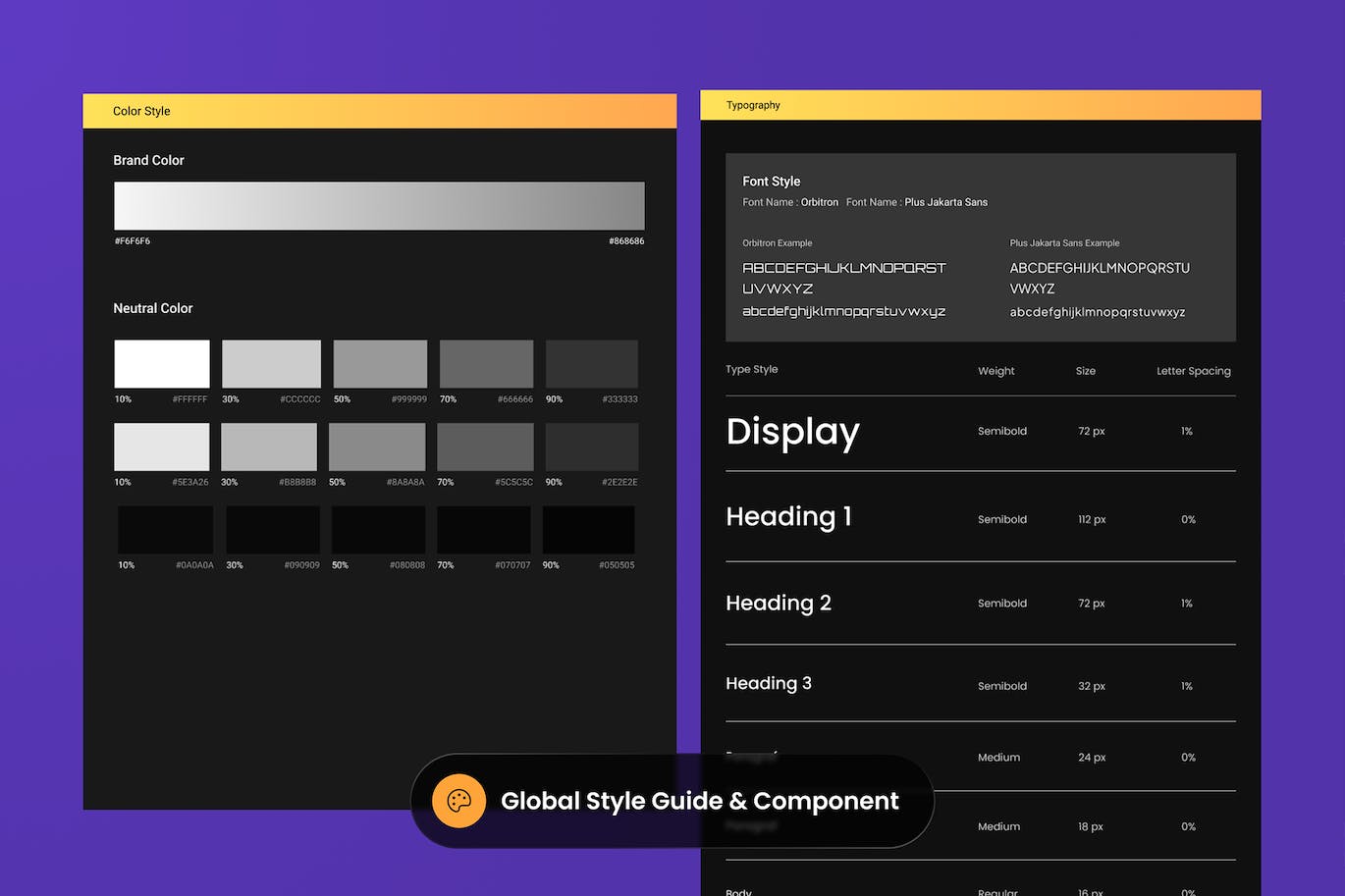This screenshot has height=896, width=1345.
Task: Pick the #050505 black swatch
Action: [x=588, y=530]
